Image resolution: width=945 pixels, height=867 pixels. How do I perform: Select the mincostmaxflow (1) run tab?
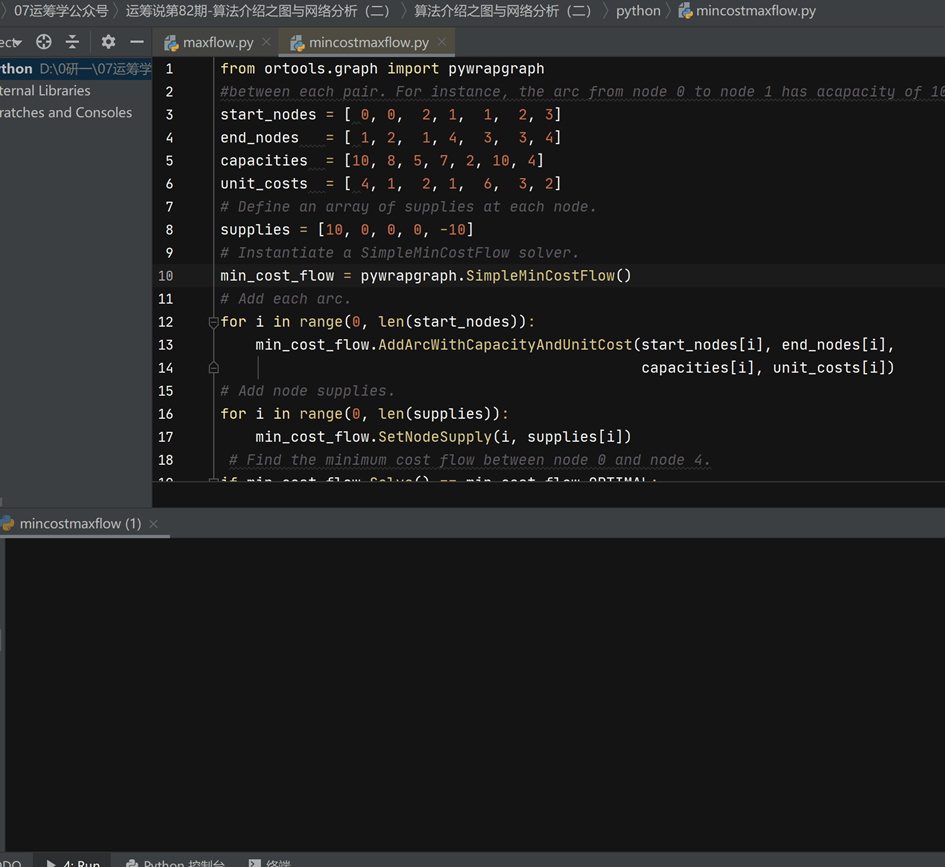tap(80, 524)
